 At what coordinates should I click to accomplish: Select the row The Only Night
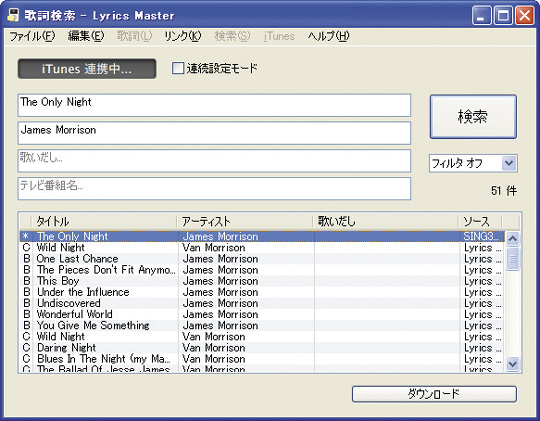pos(262,236)
